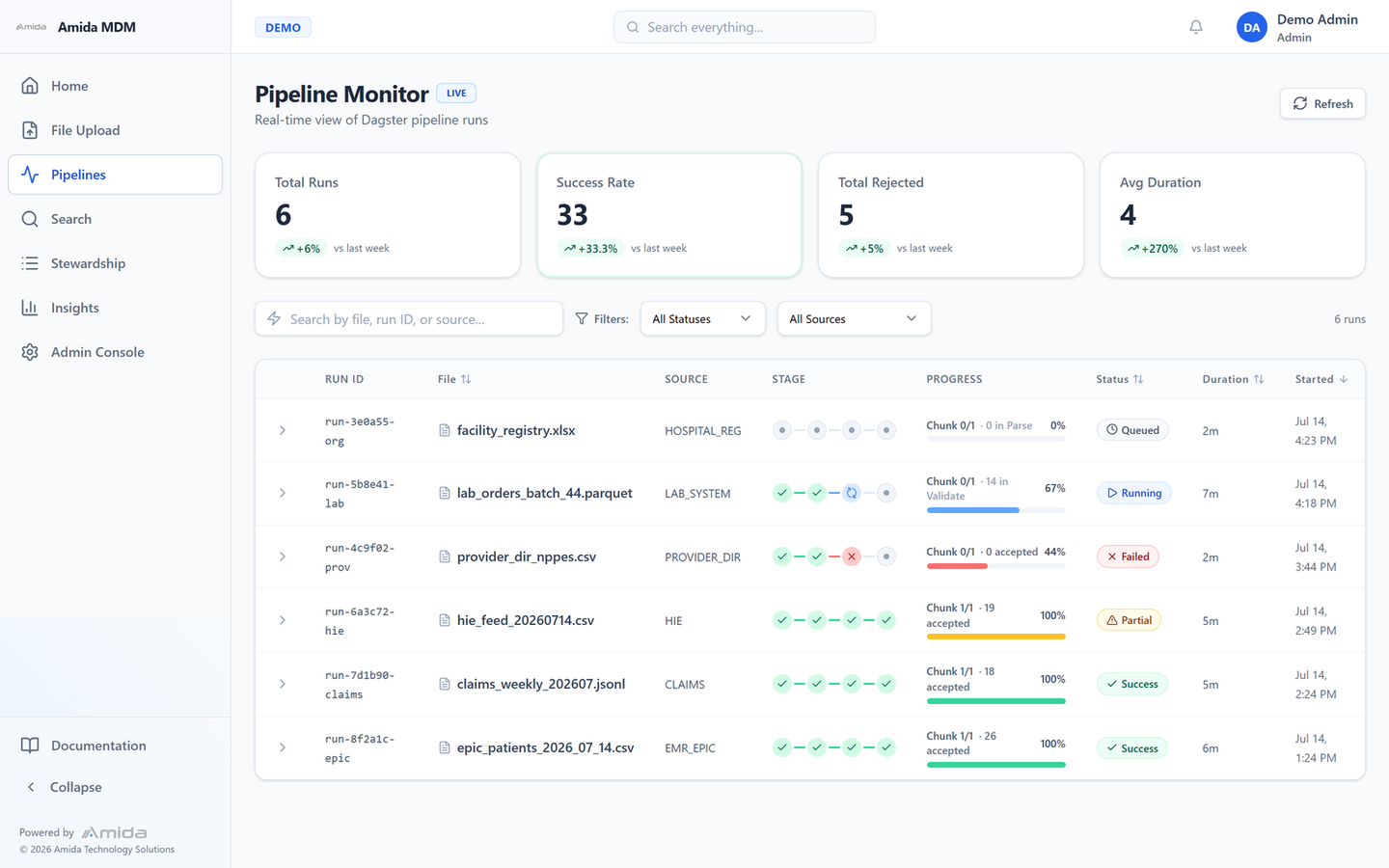
Task: Click the Total Rejected card
Action: (951, 215)
